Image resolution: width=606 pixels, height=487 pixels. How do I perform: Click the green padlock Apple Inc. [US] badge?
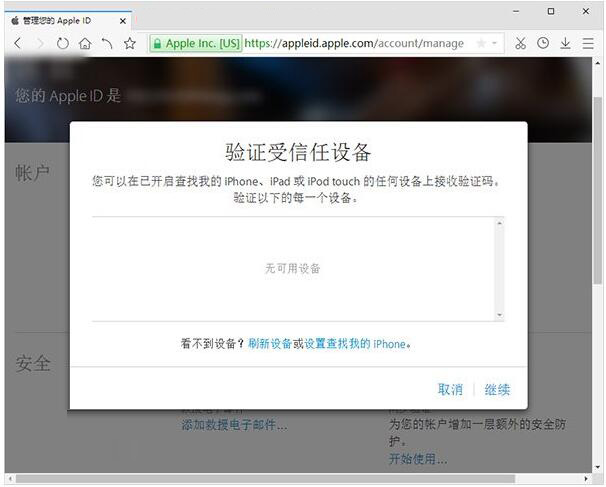tap(196, 43)
